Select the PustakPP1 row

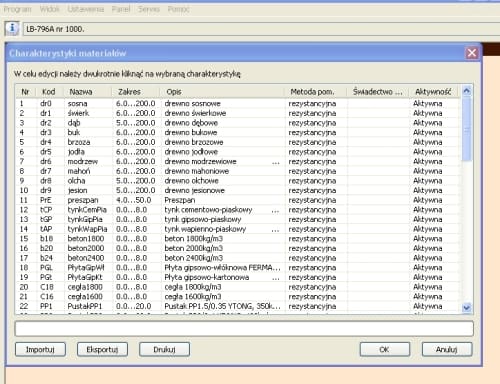[x=238, y=306]
